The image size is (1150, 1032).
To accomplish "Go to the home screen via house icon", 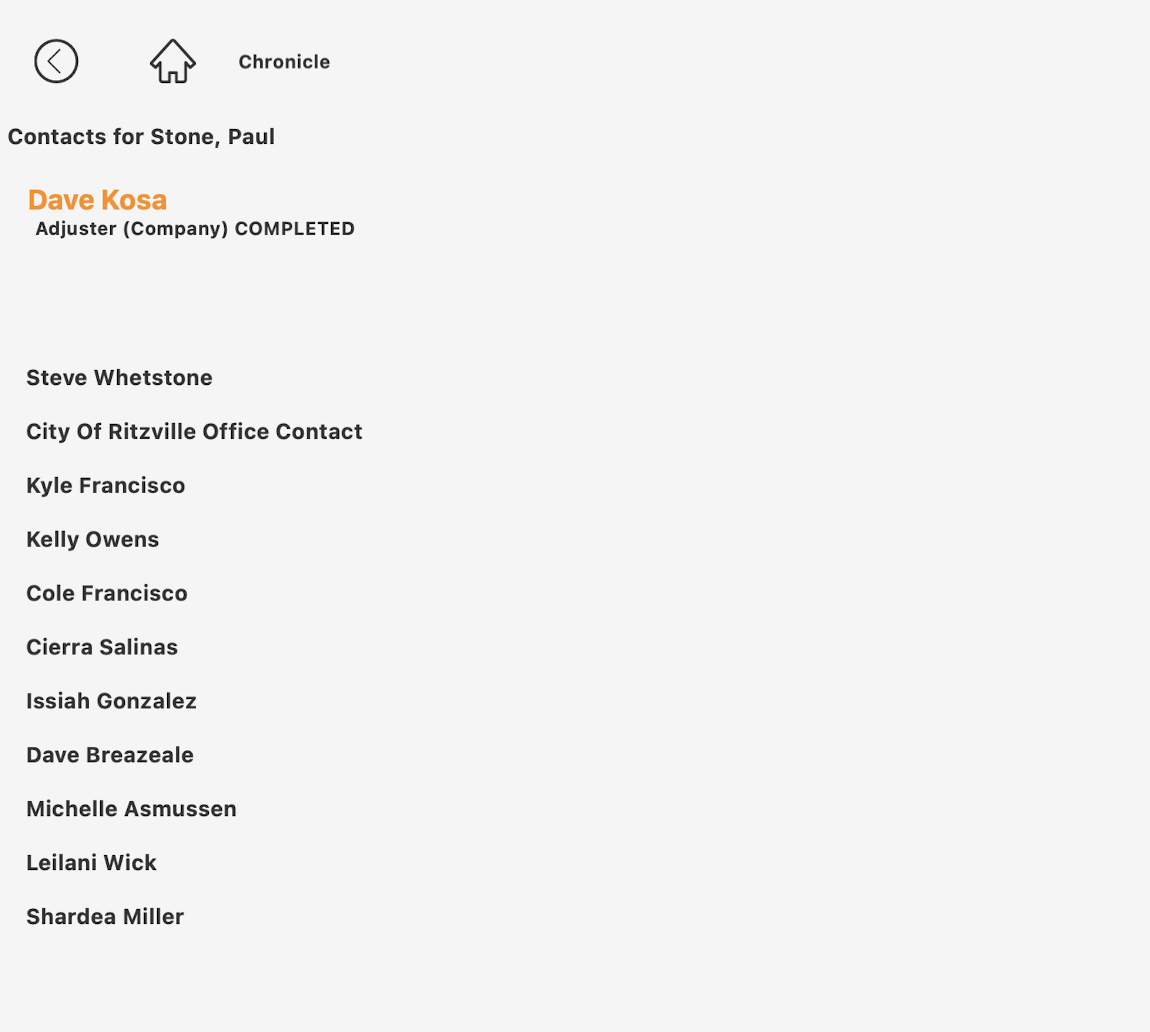I will point(172,61).
